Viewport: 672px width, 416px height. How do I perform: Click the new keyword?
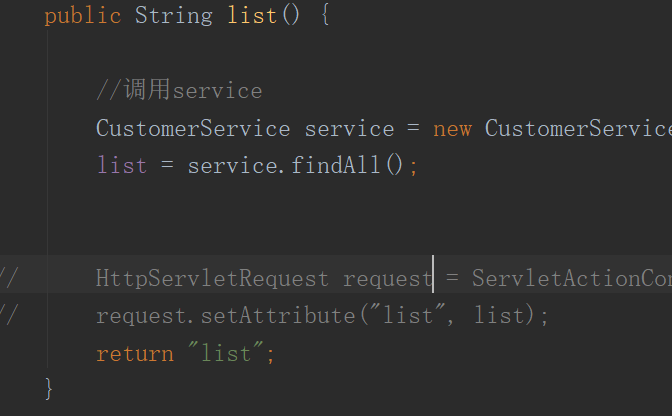pyautogui.click(x=452, y=129)
